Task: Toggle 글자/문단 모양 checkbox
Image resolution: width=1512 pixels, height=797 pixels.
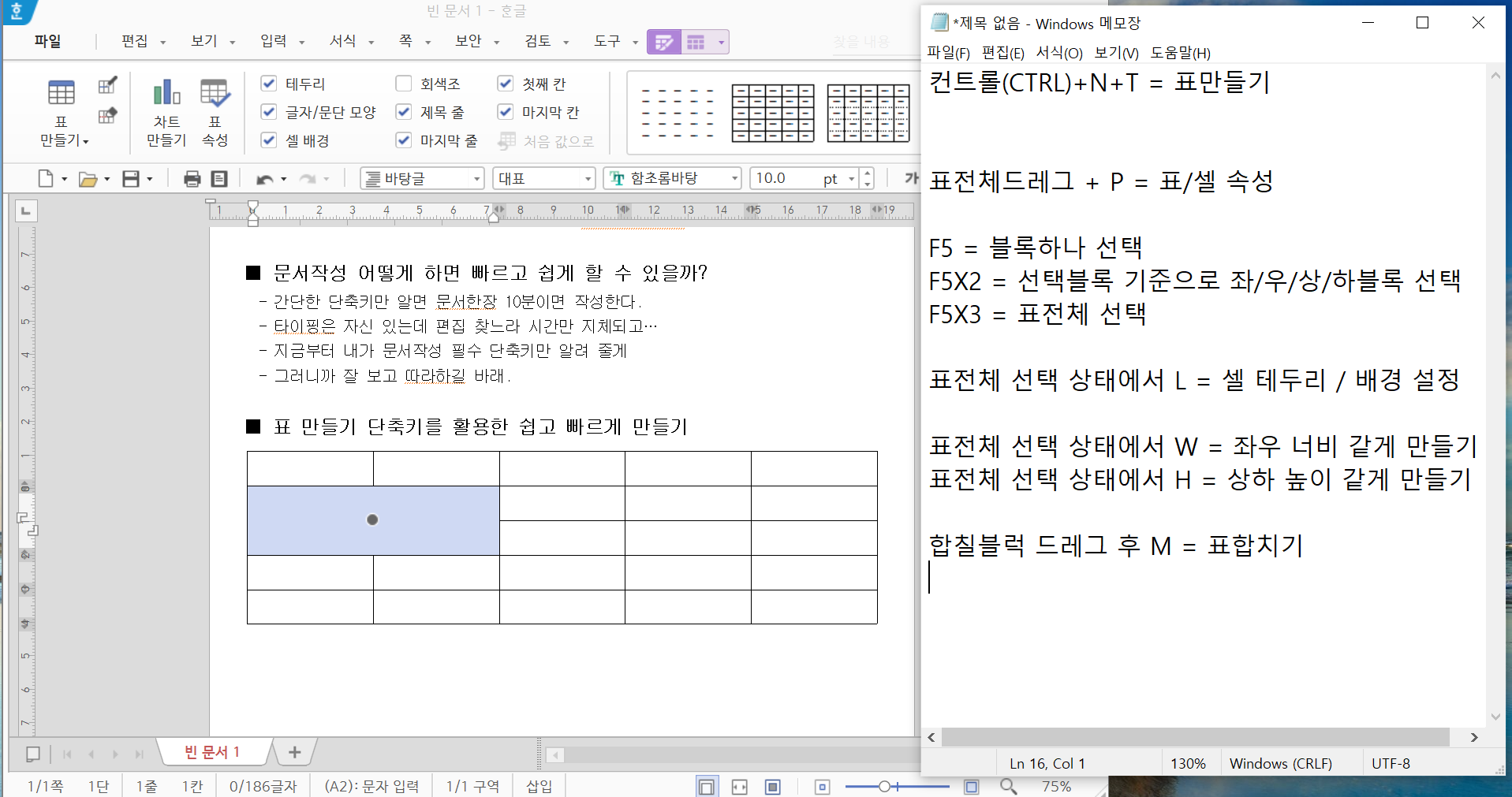Action: (269, 112)
